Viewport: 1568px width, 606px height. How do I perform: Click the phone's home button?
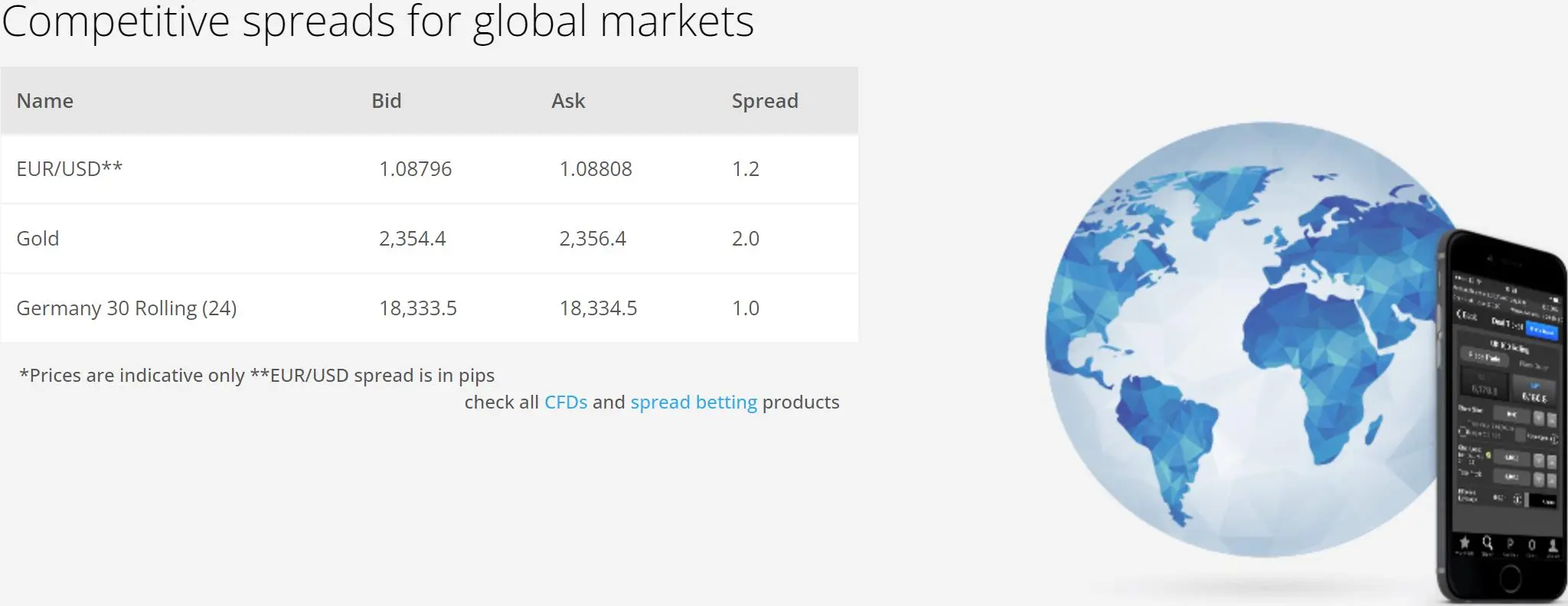(1509, 579)
